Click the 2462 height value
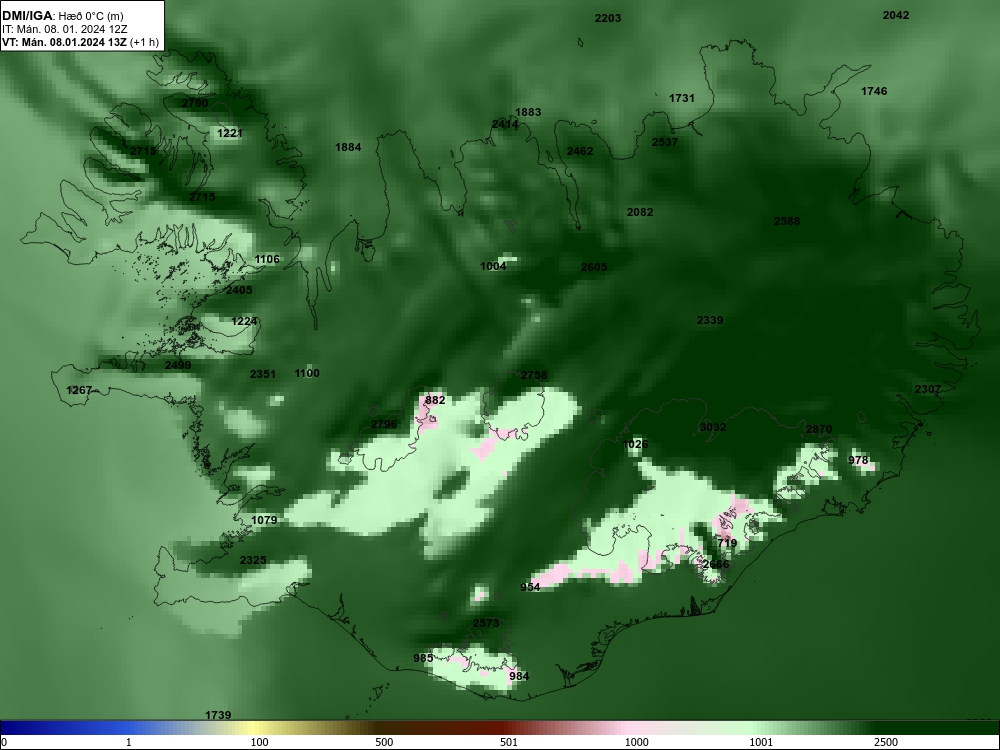Image resolution: width=1000 pixels, height=750 pixels. 580,151
